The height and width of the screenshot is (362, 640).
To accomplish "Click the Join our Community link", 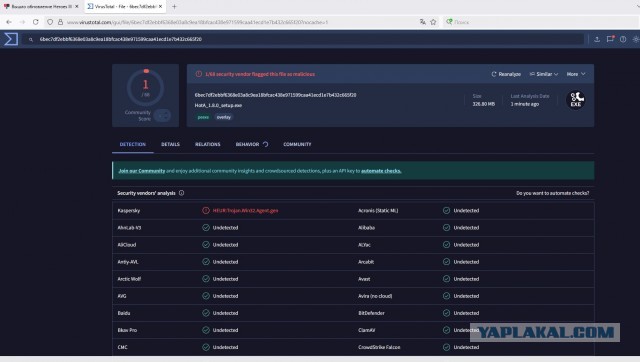I will tap(142, 171).
